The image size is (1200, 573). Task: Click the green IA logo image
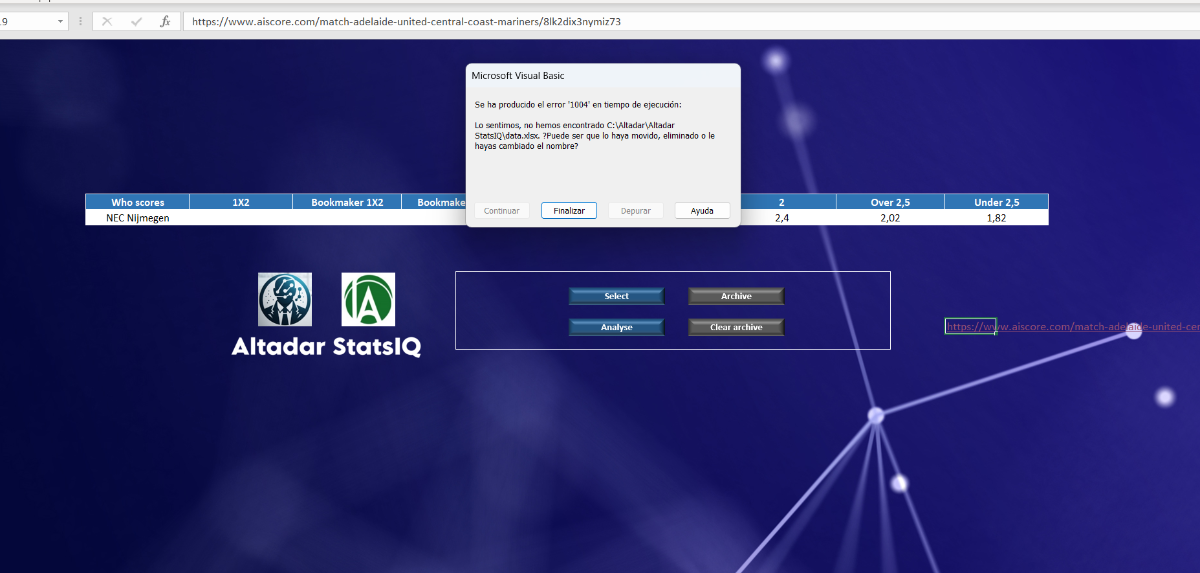368,299
